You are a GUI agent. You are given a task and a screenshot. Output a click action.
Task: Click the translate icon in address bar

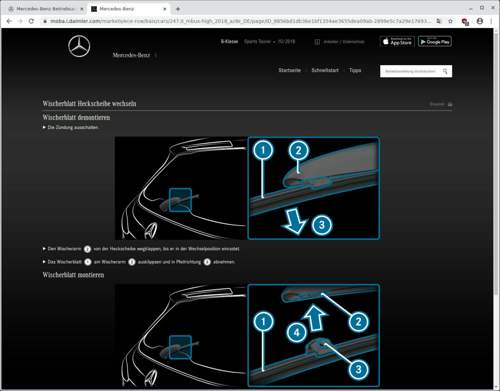click(439, 21)
